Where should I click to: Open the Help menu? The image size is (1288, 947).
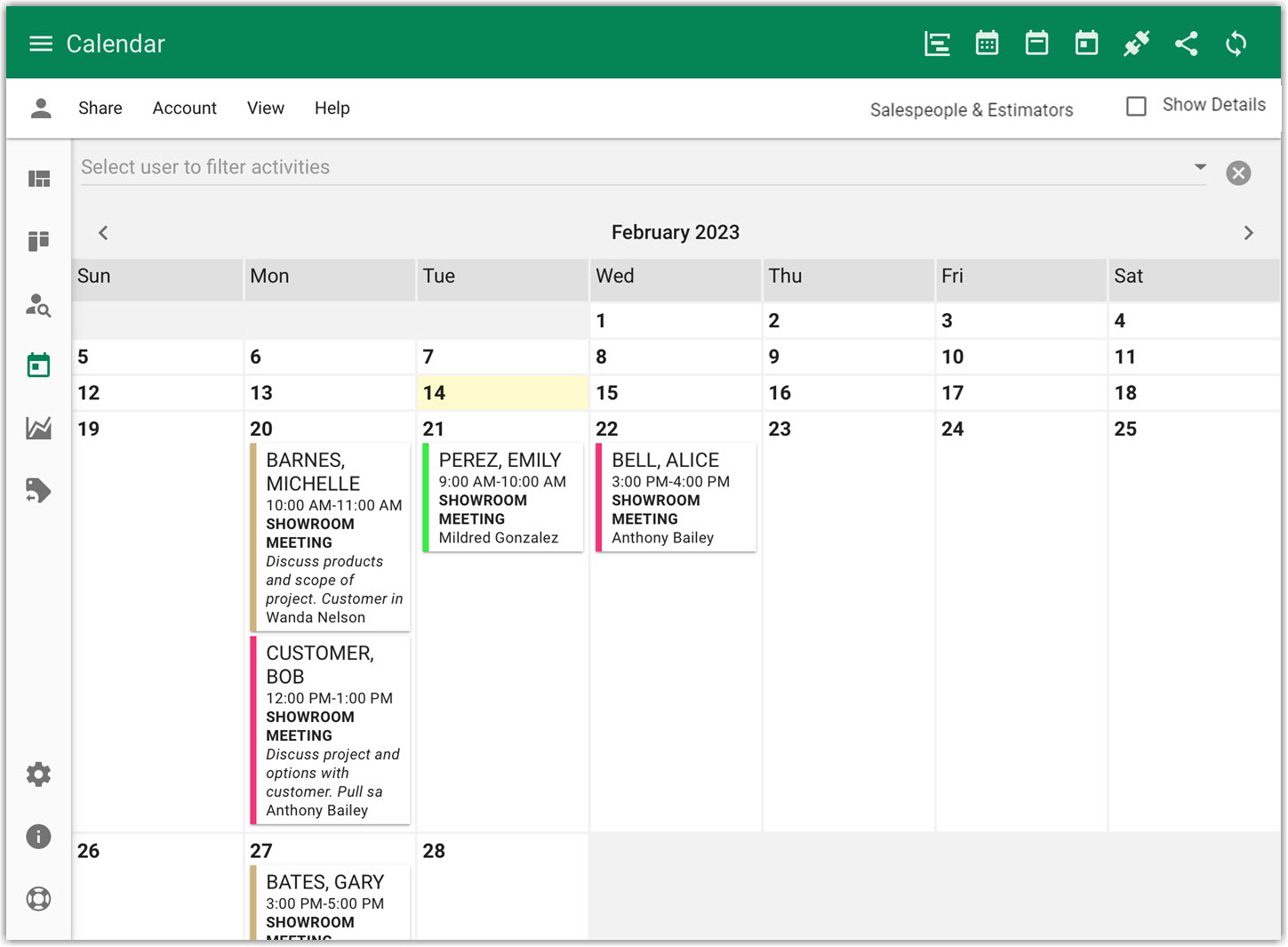(332, 108)
